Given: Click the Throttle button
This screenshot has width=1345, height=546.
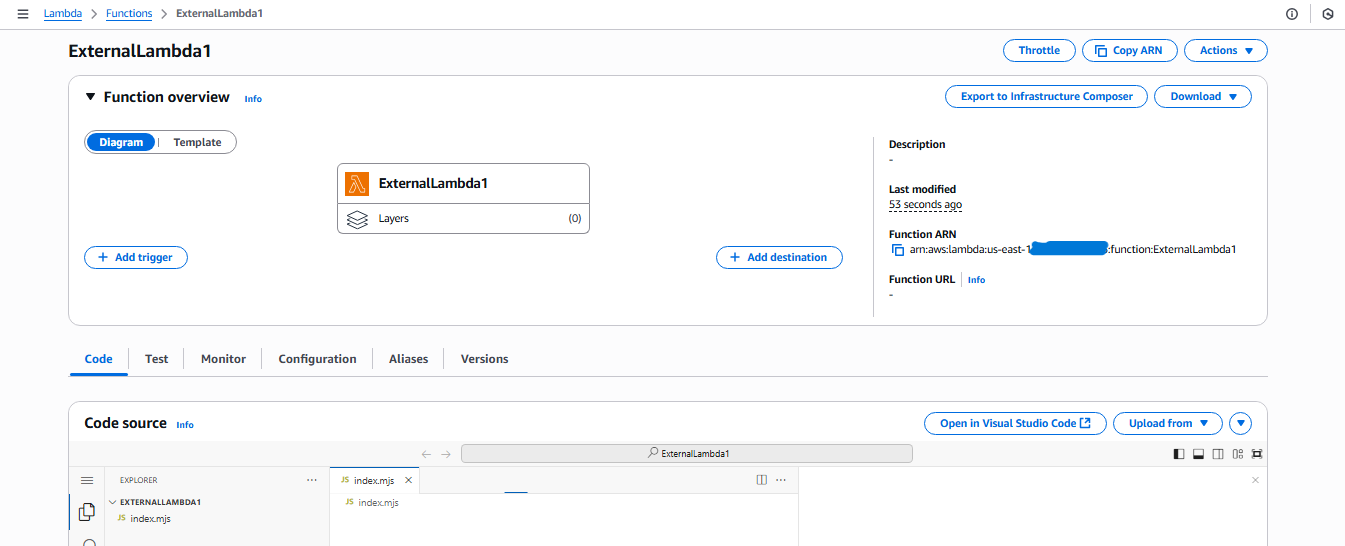Looking at the screenshot, I should pos(1039,50).
